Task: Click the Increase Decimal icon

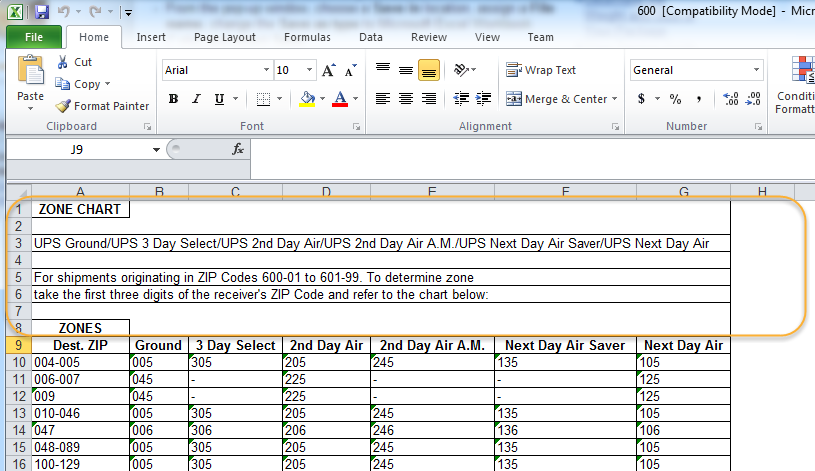Action: [730, 99]
